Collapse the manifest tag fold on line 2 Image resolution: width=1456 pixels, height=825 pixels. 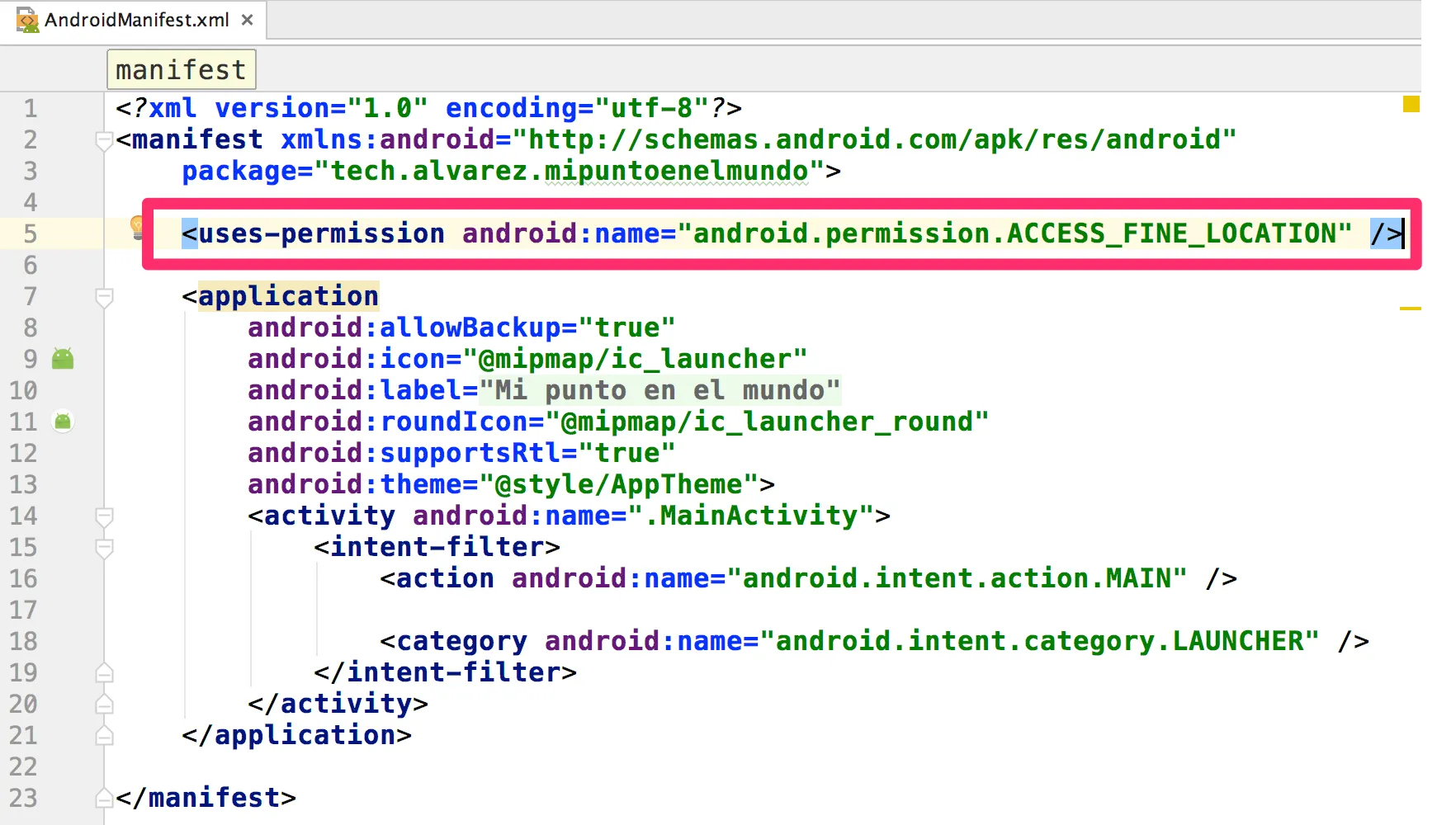104,141
